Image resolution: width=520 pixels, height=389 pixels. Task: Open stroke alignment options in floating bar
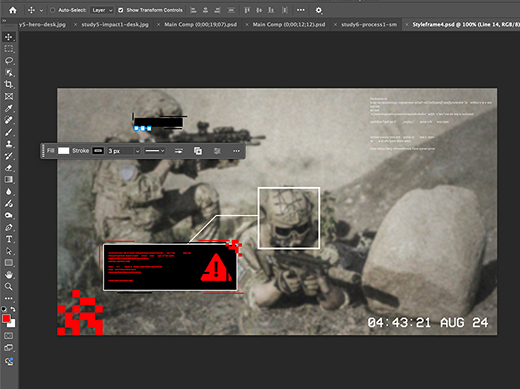pyautogui.click(x=179, y=151)
